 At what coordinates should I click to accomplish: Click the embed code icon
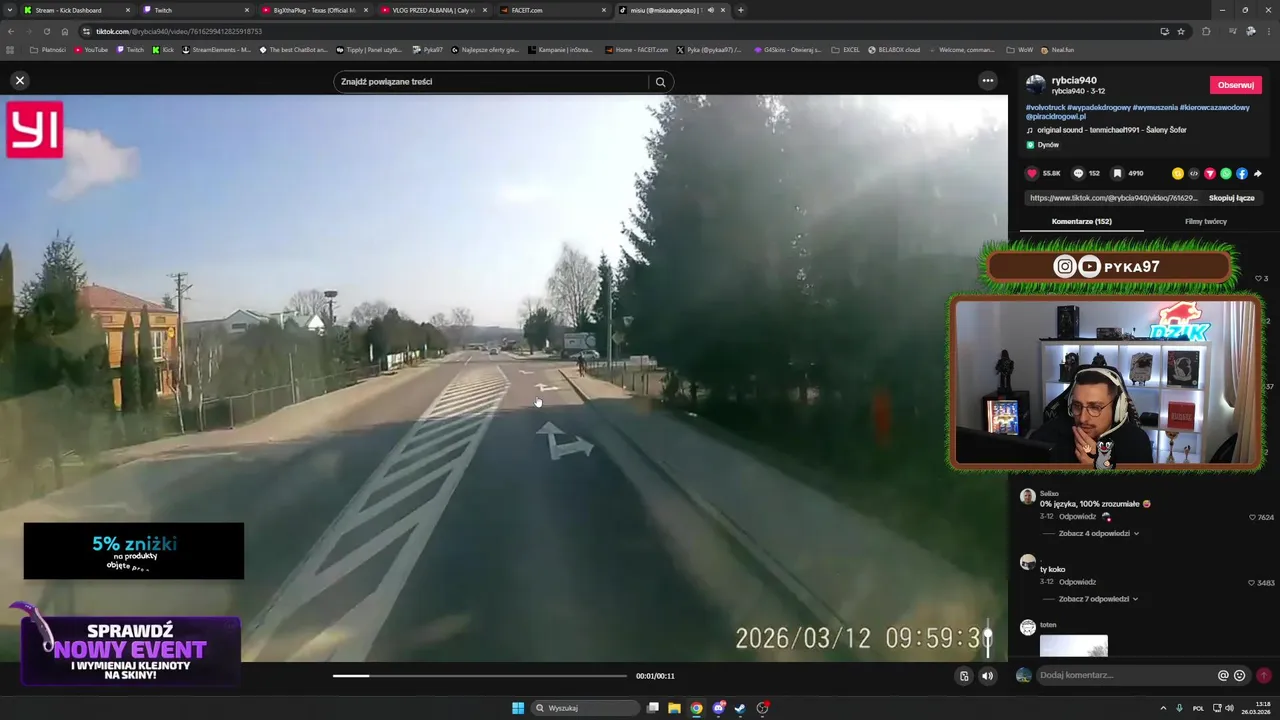pyautogui.click(x=1194, y=173)
